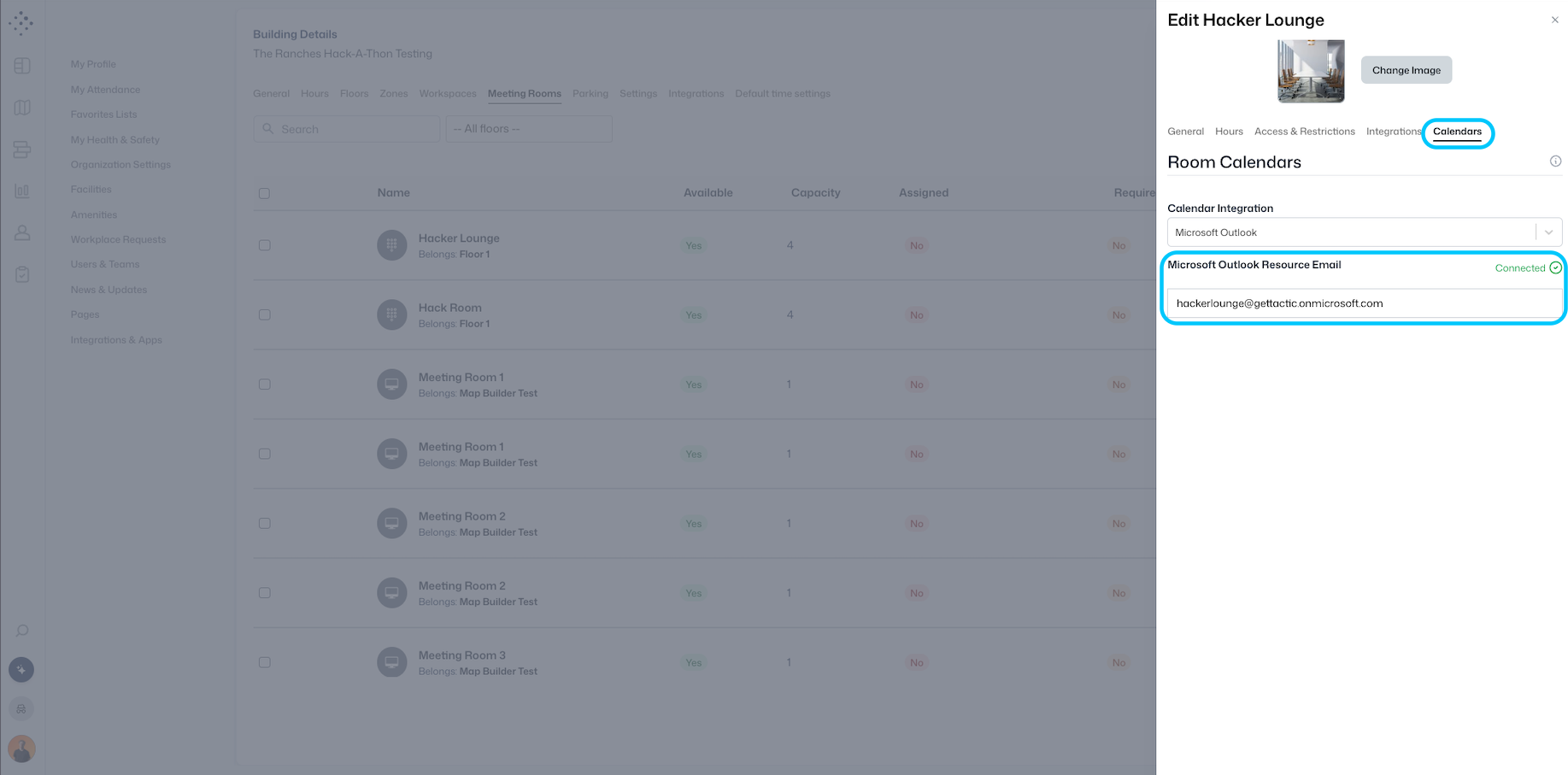The image size is (1568, 775).
Task: Open the analytics bar chart sidebar icon
Action: [x=22, y=191]
